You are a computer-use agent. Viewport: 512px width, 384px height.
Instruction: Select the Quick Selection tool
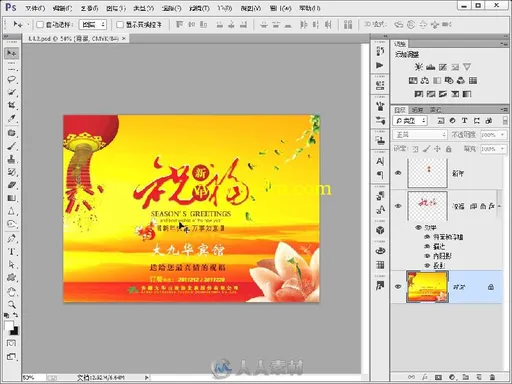point(12,92)
